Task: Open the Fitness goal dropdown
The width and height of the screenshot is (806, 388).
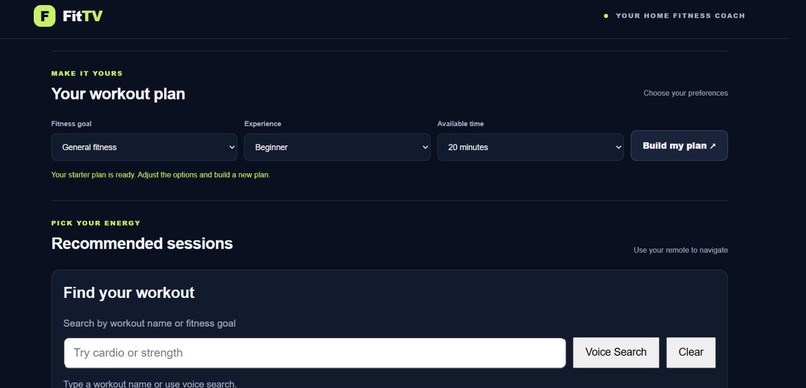Action: coord(144,147)
